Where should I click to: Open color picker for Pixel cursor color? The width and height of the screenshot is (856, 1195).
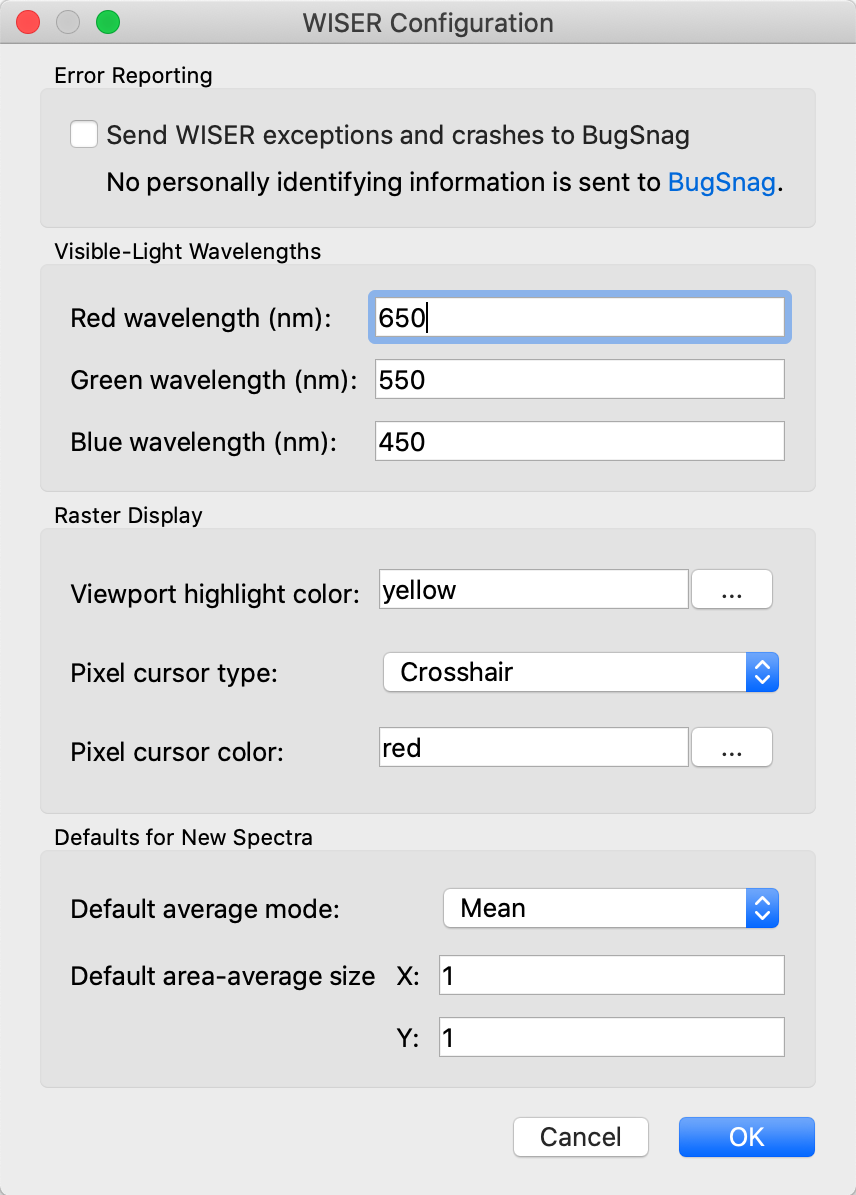pos(732,748)
